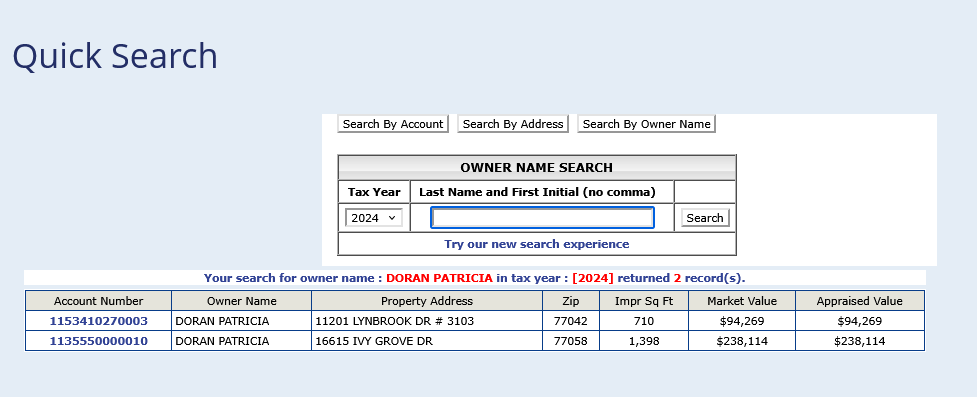Select the Impr Sq Ft column header
Viewport: 977px width, 397px height.
click(644, 301)
